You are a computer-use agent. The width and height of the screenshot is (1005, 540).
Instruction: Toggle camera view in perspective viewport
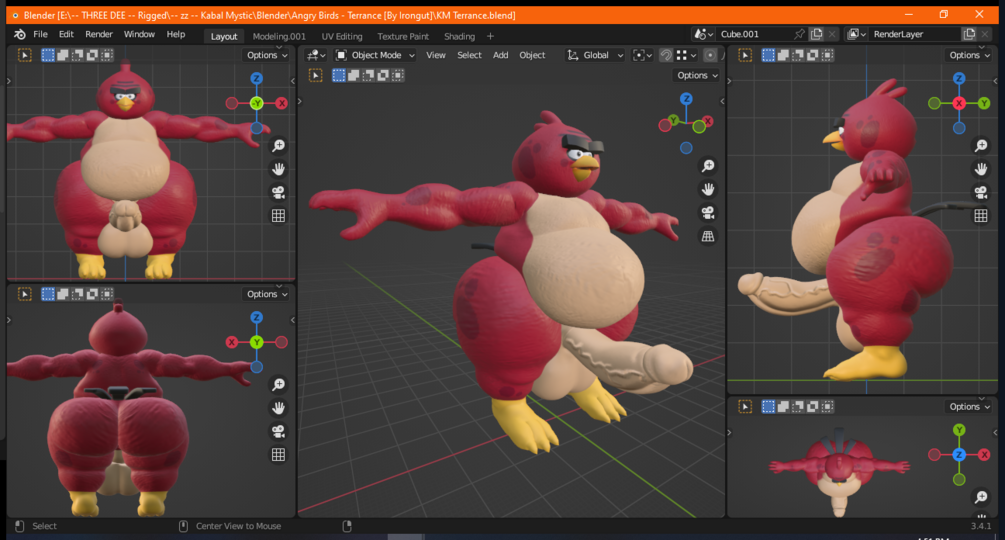(708, 213)
